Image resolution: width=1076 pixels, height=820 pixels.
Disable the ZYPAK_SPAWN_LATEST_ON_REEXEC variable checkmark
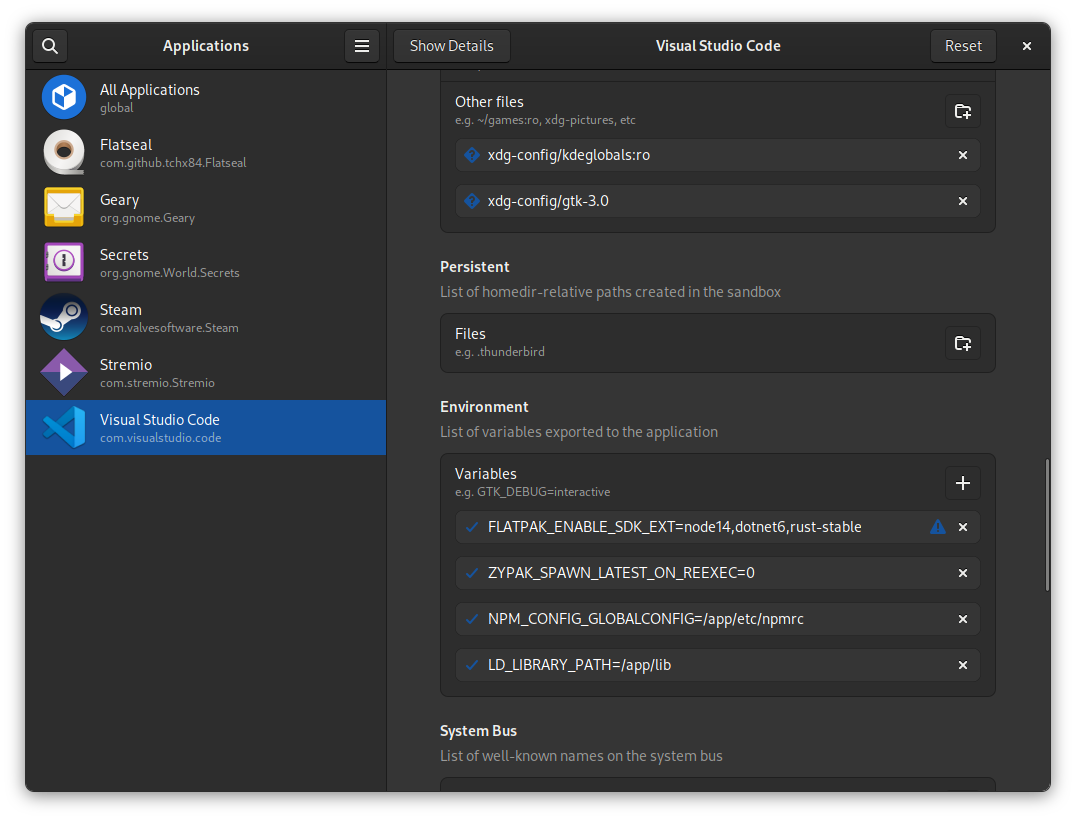(x=471, y=573)
